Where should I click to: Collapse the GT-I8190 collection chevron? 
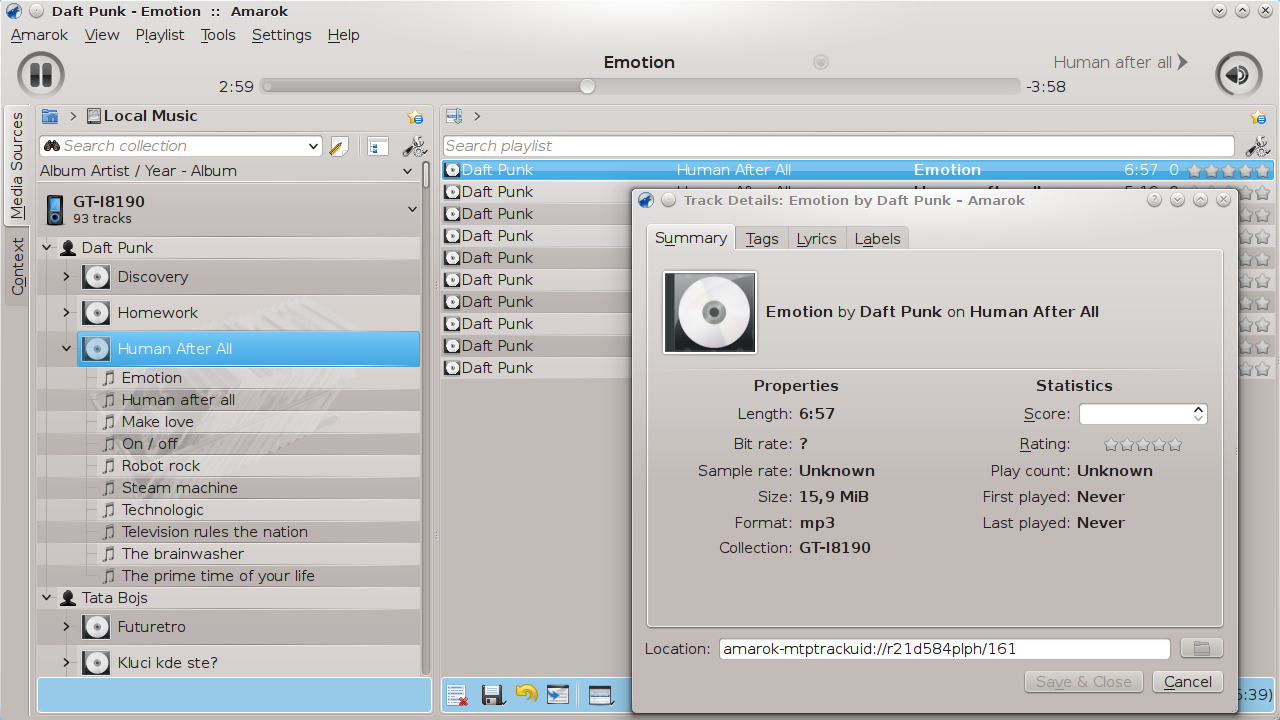pyautogui.click(x=412, y=210)
